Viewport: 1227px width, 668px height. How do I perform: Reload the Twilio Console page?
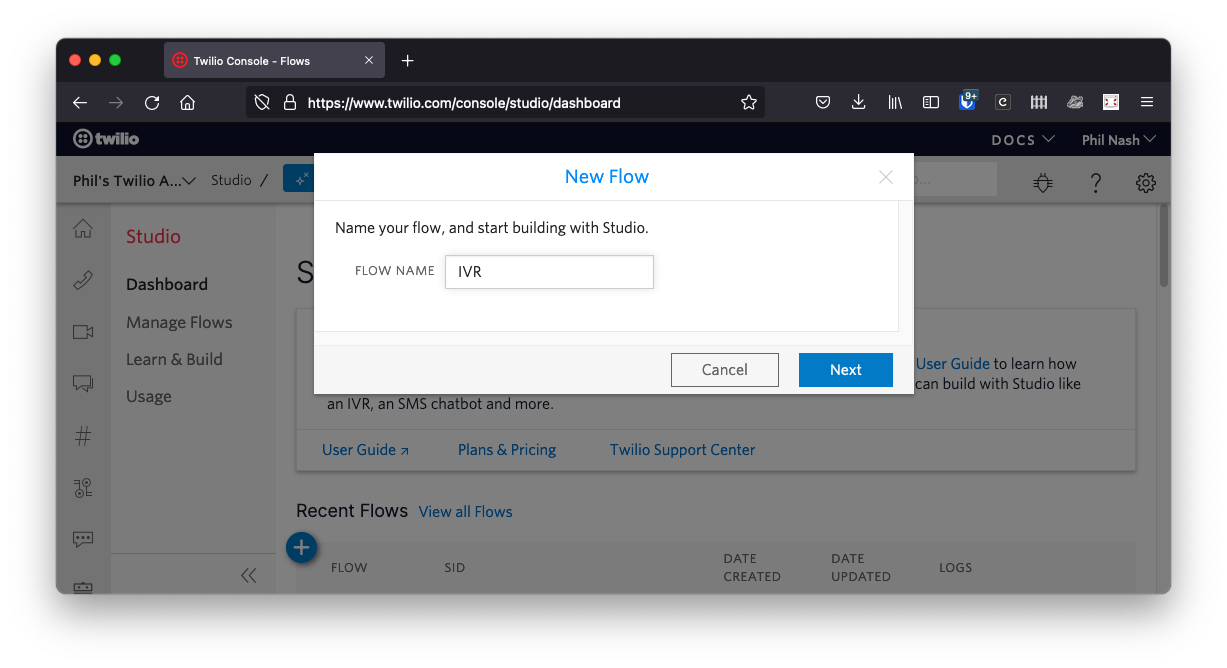tap(152, 102)
